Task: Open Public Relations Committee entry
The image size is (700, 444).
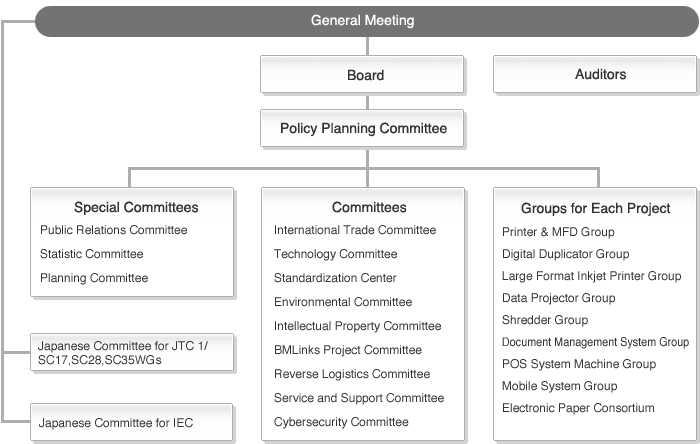Action: click(x=113, y=230)
